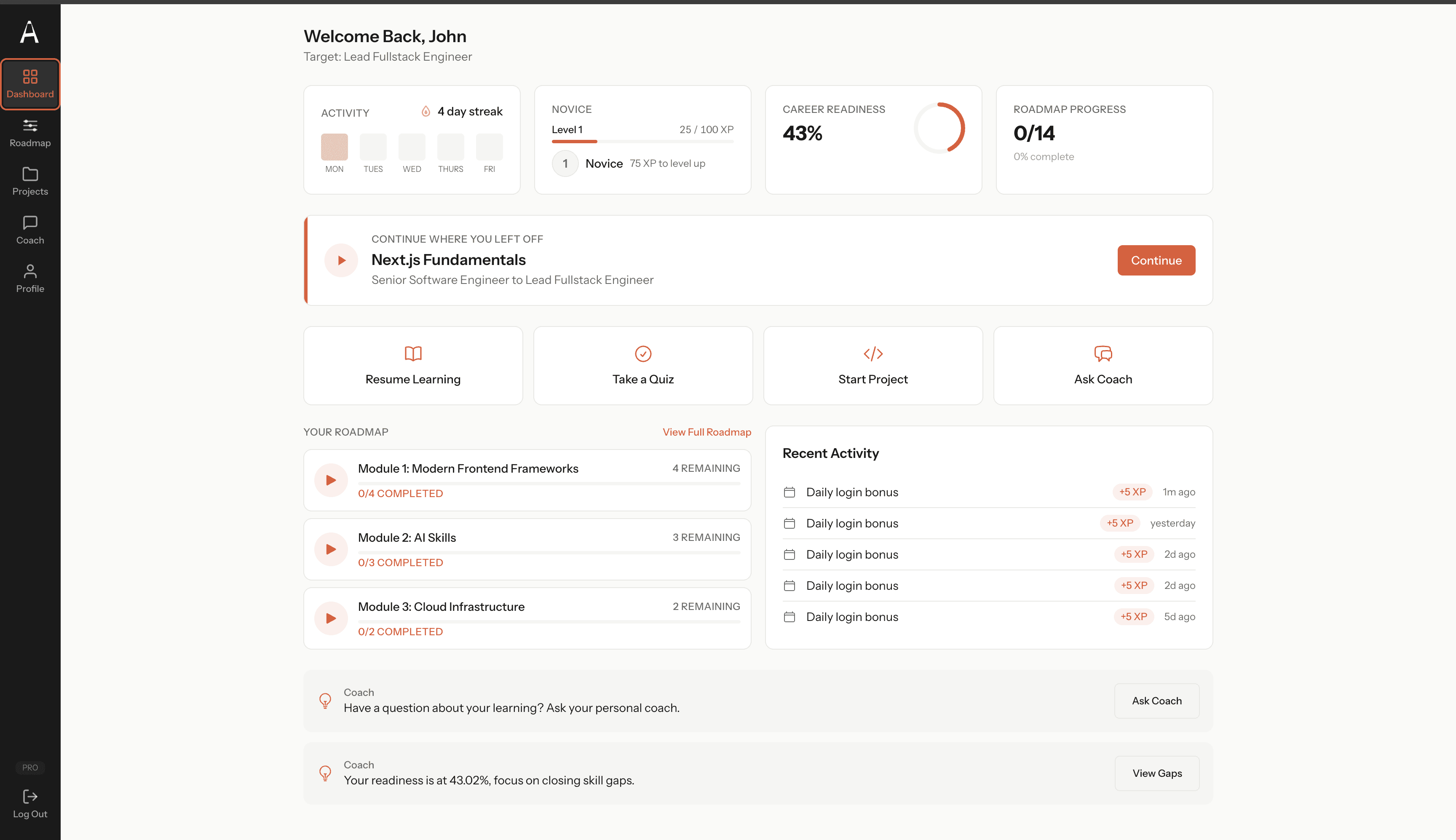Click the View Gaps button
This screenshot has height=840, width=1456.
tap(1156, 773)
